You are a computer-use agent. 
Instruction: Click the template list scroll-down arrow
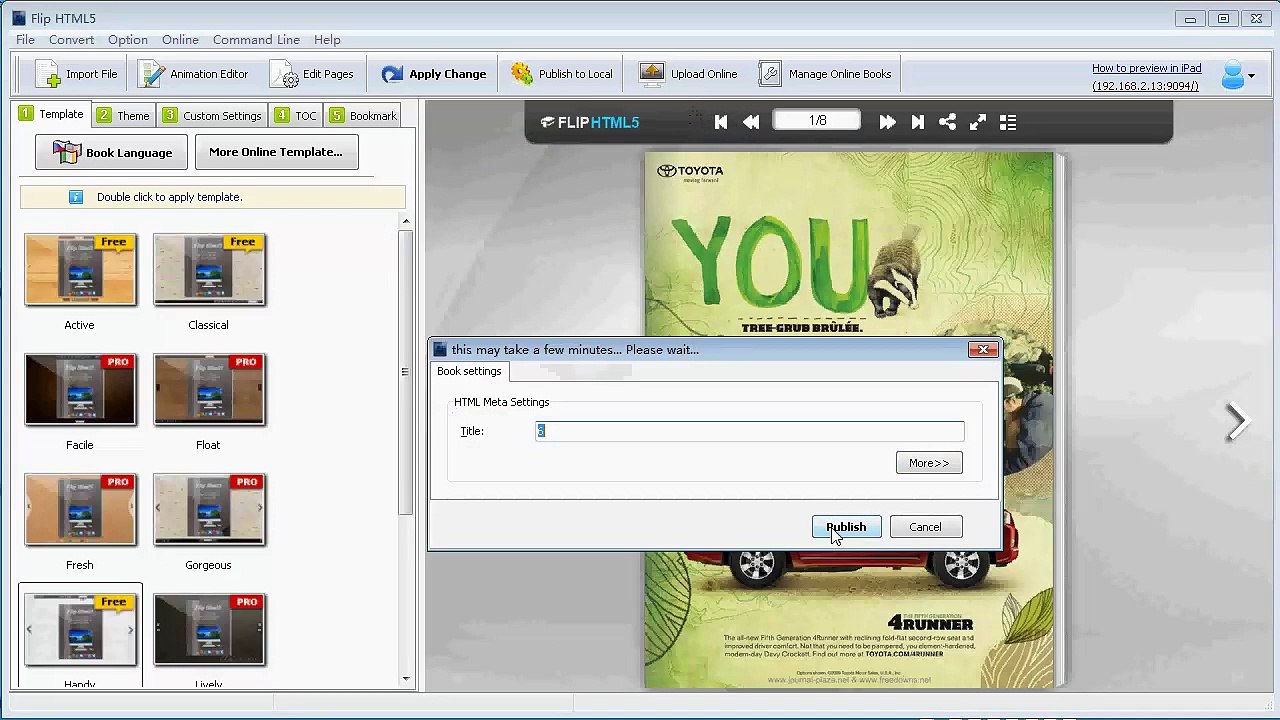click(x=405, y=679)
